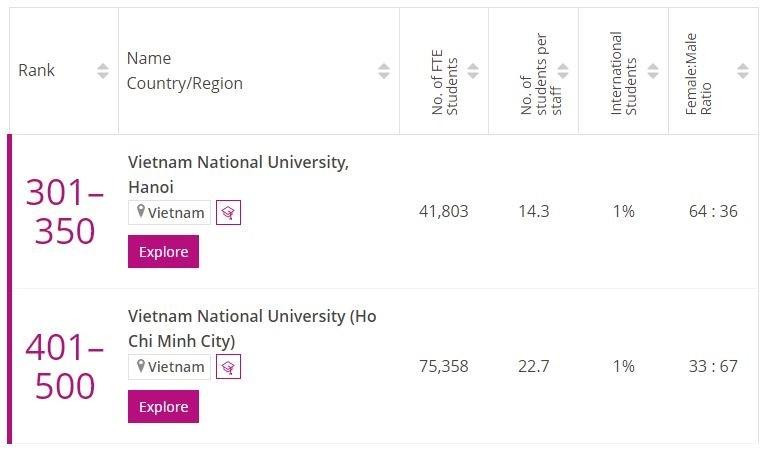This screenshot has width=767, height=451.
Task: Click Vietnam location tag under Hanoi university
Action: click(170, 212)
